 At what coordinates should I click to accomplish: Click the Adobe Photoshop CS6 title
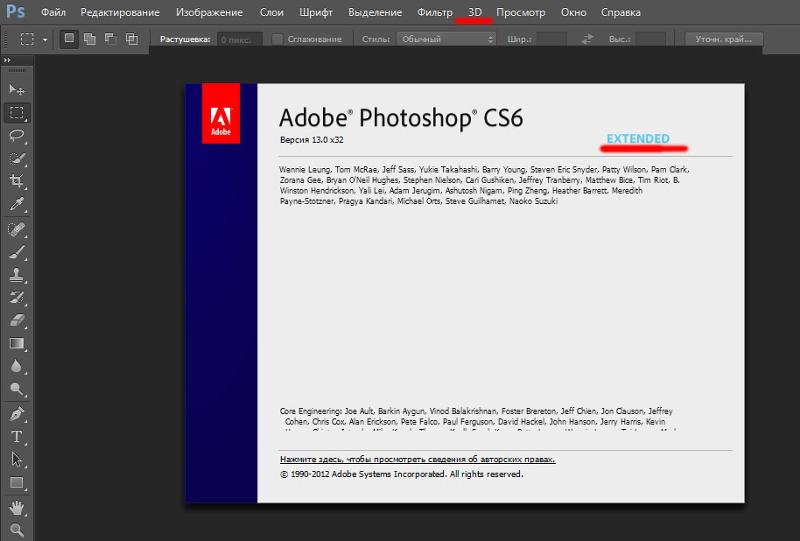click(x=401, y=118)
